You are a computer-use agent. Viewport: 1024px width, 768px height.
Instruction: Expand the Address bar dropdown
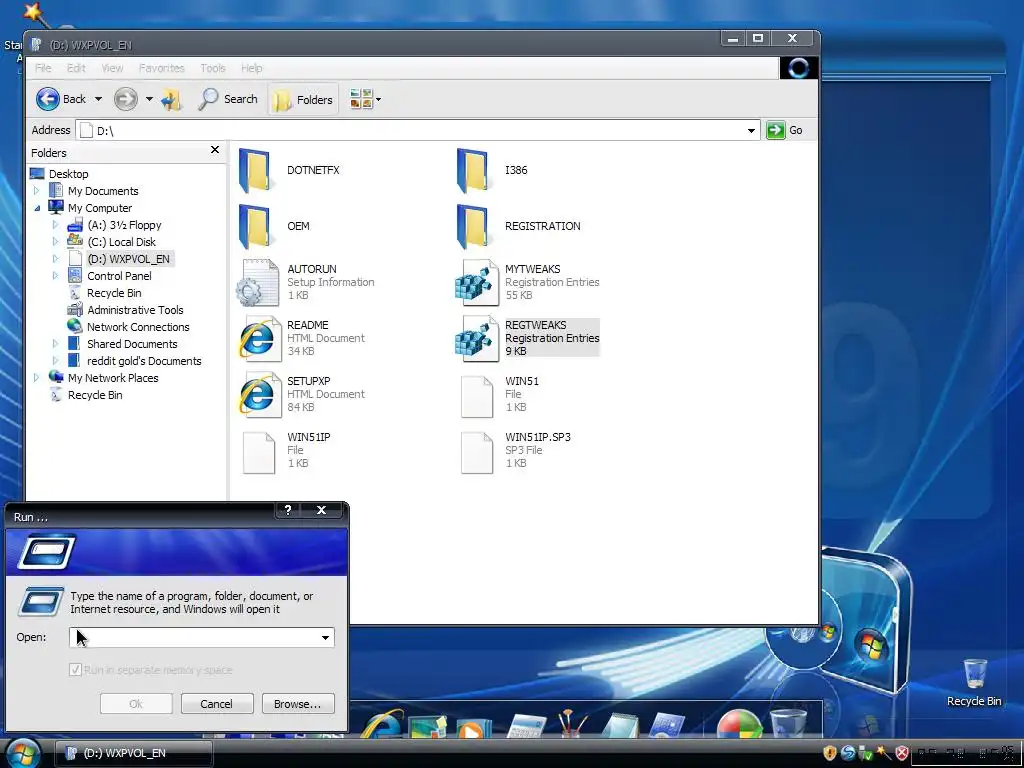click(x=751, y=131)
